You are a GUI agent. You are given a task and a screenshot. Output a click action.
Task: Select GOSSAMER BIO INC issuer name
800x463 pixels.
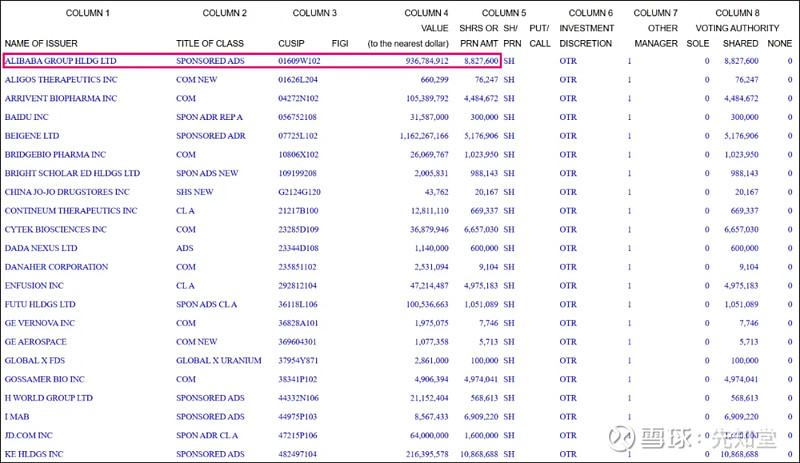click(45, 379)
